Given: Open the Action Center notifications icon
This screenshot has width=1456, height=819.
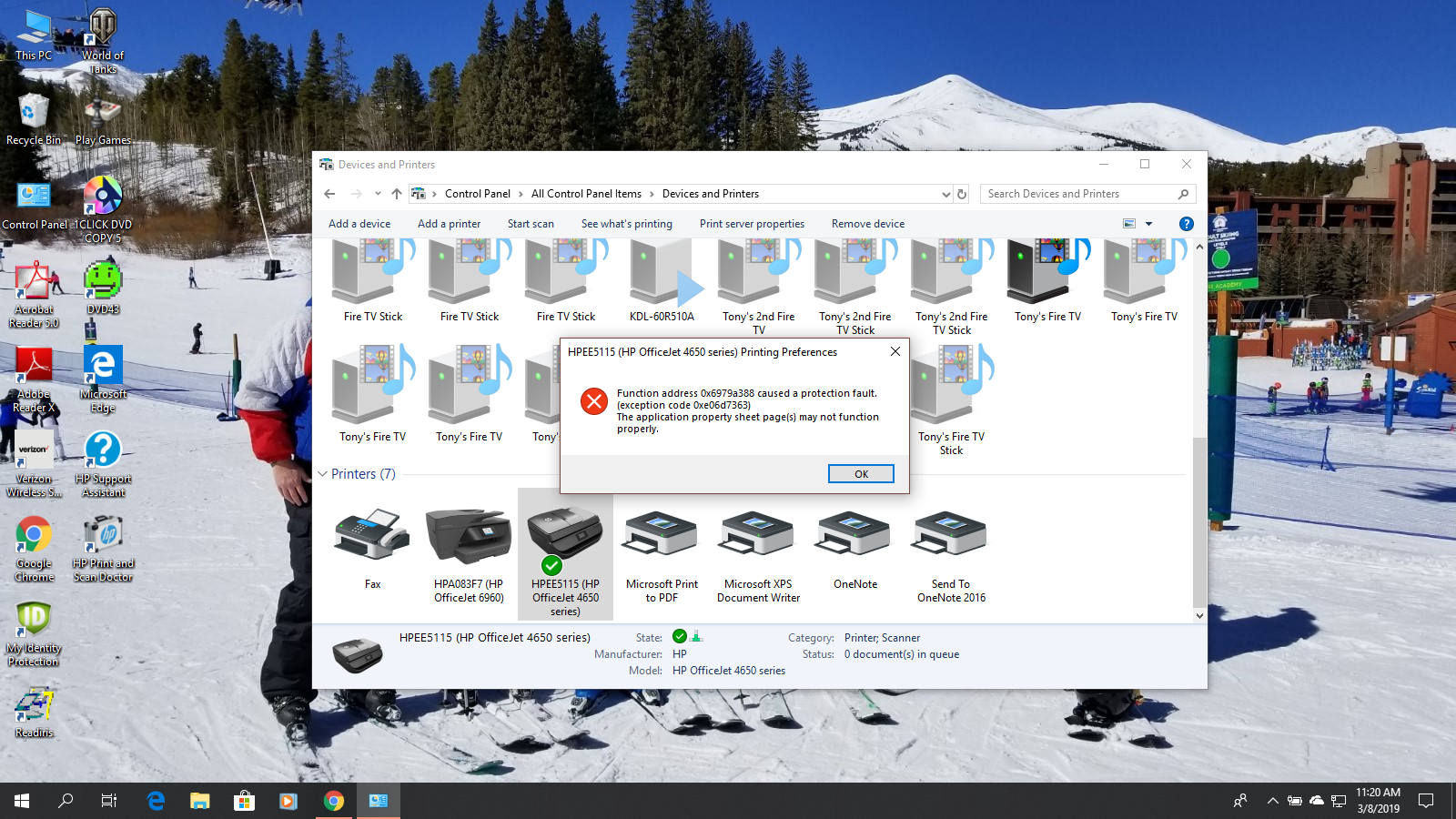Looking at the screenshot, I should coord(1426,801).
